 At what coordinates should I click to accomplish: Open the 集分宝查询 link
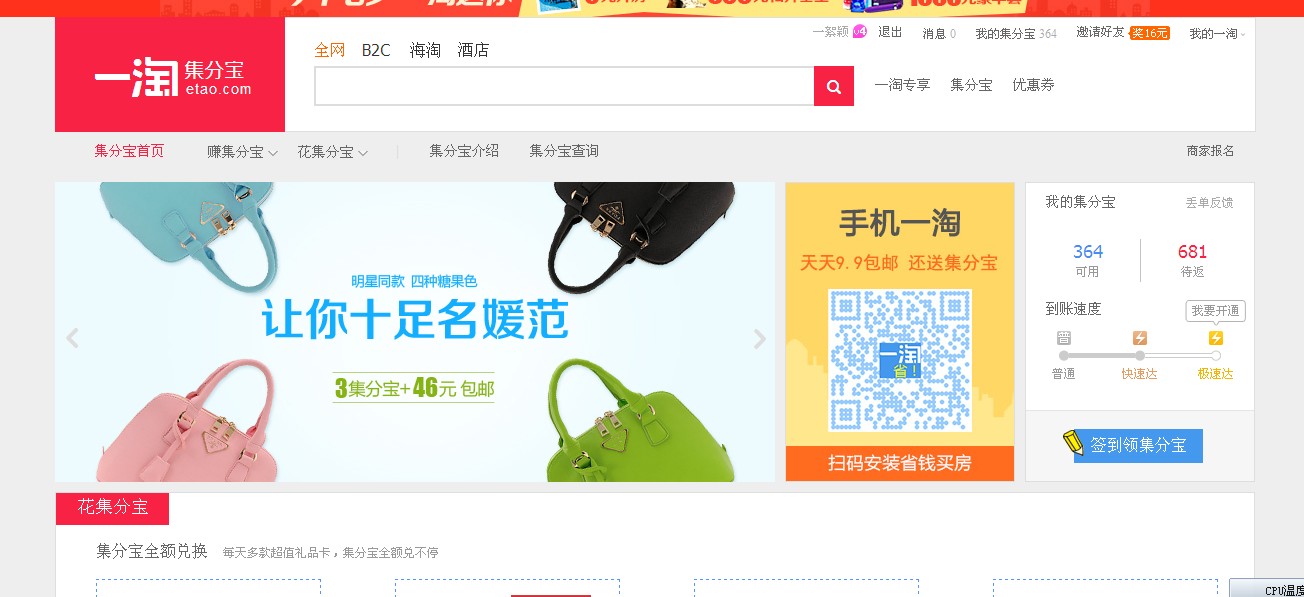(564, 151)
